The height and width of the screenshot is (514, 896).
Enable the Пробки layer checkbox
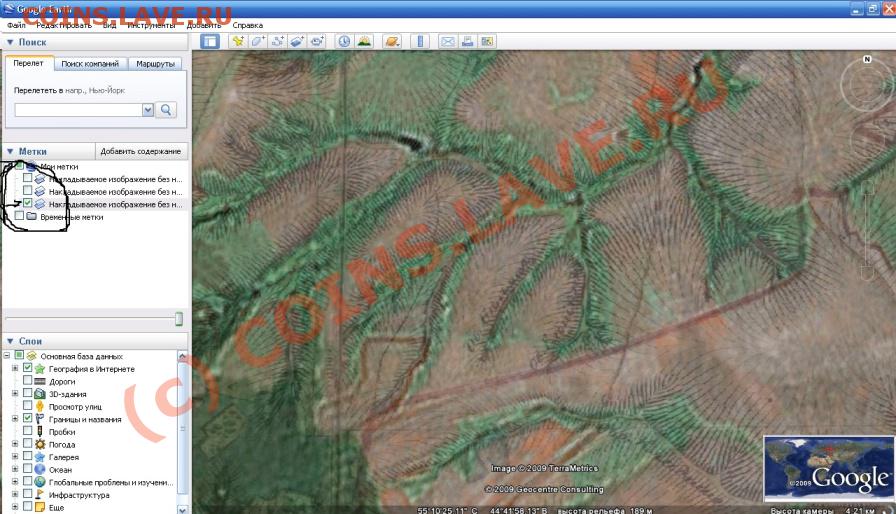[x=27, y=431]
